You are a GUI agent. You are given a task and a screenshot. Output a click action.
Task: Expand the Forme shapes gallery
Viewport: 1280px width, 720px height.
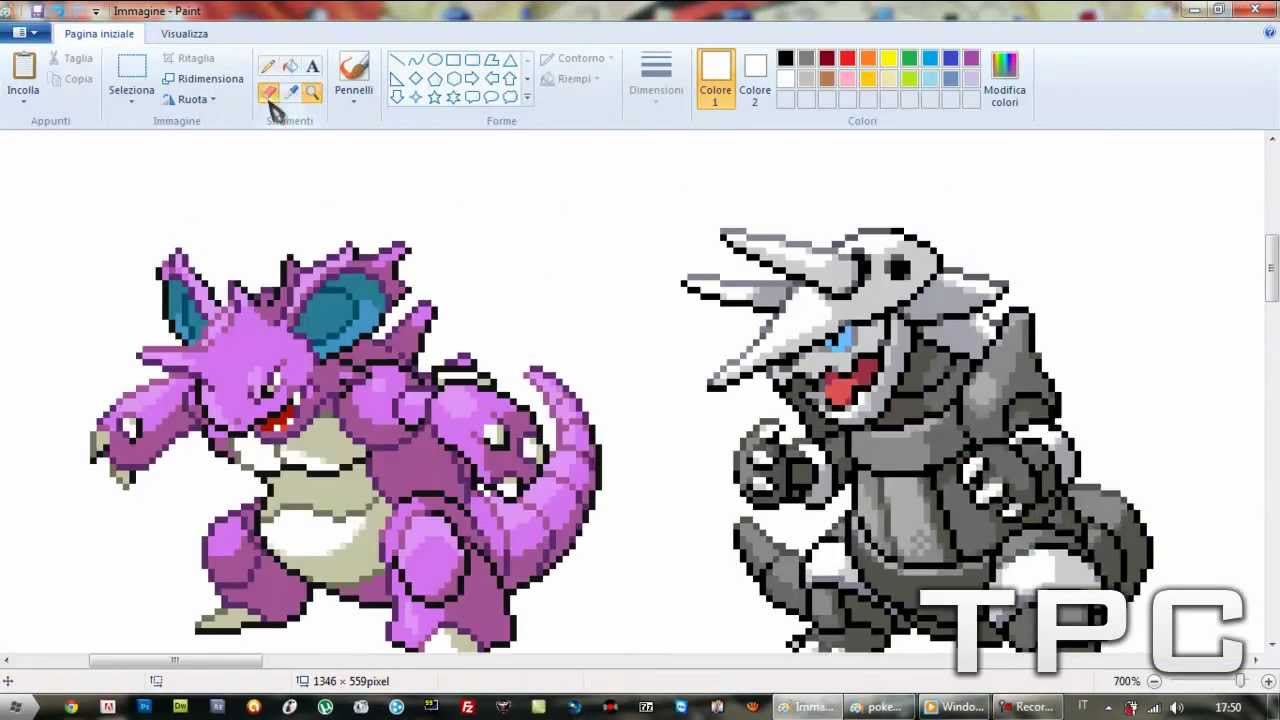(528, 98)
